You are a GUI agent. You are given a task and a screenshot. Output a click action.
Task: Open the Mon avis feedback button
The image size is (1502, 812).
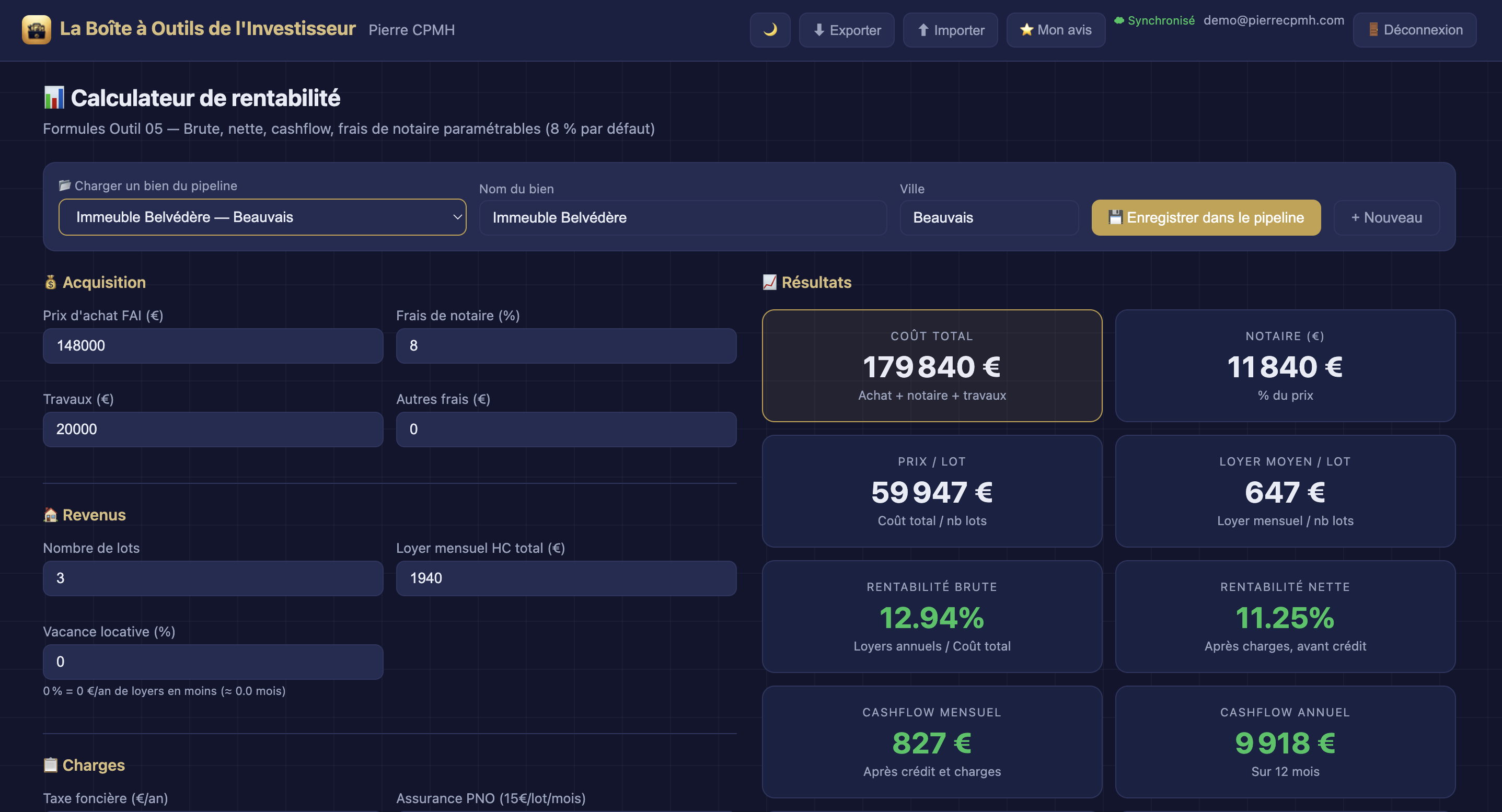pos(1055,30)
